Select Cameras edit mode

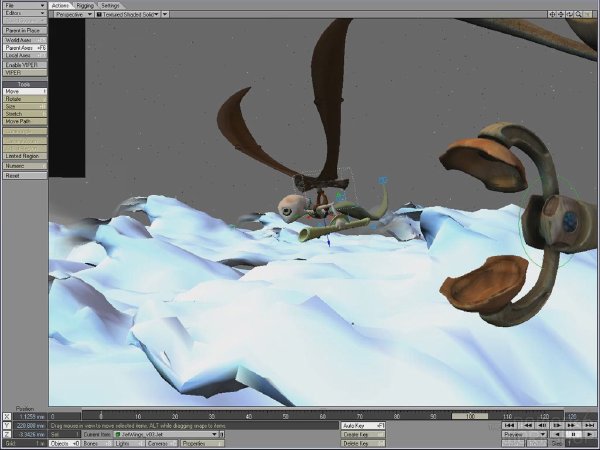coord(161,443)
